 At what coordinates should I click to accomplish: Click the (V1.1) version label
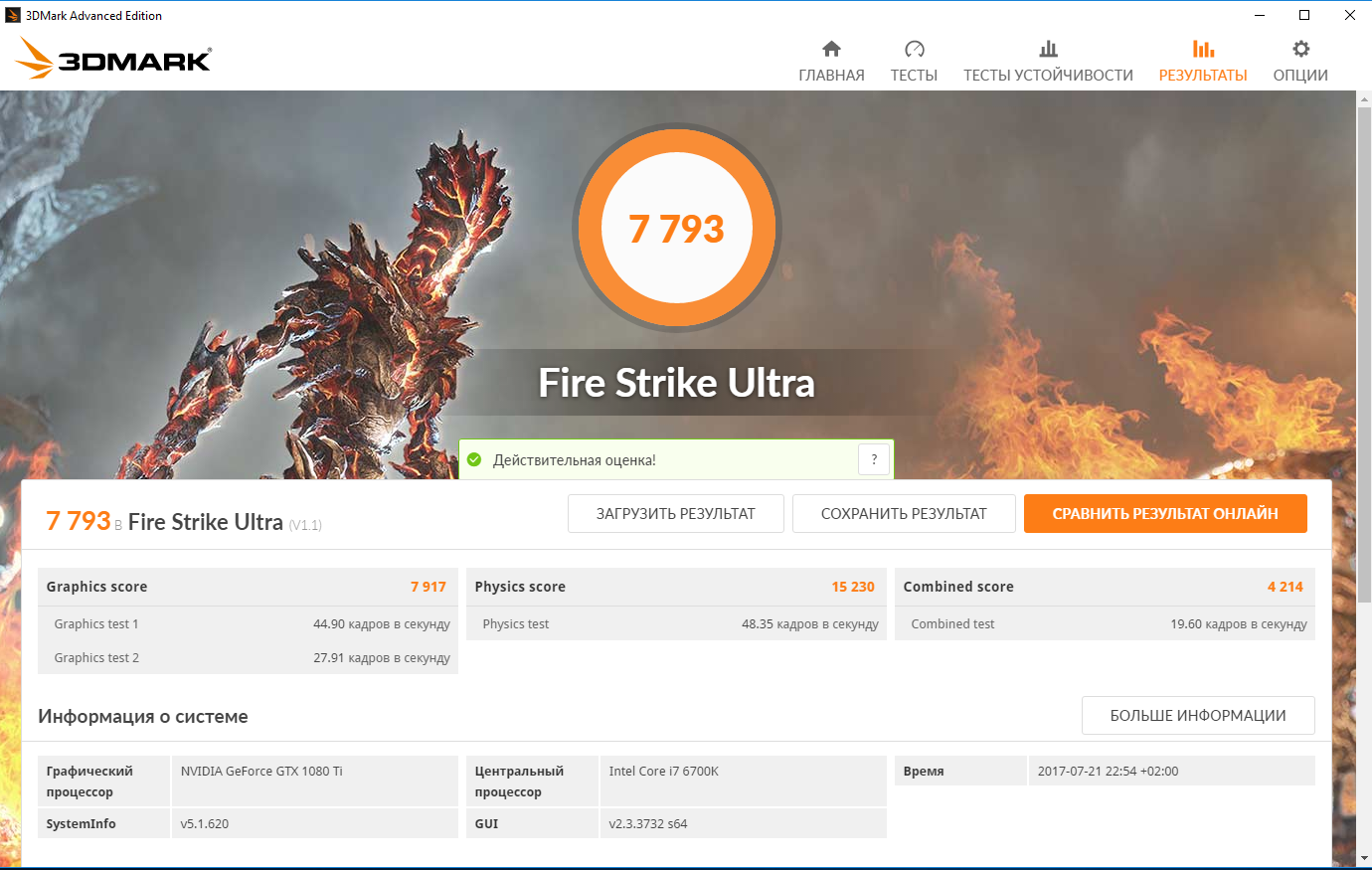point(305,525)
